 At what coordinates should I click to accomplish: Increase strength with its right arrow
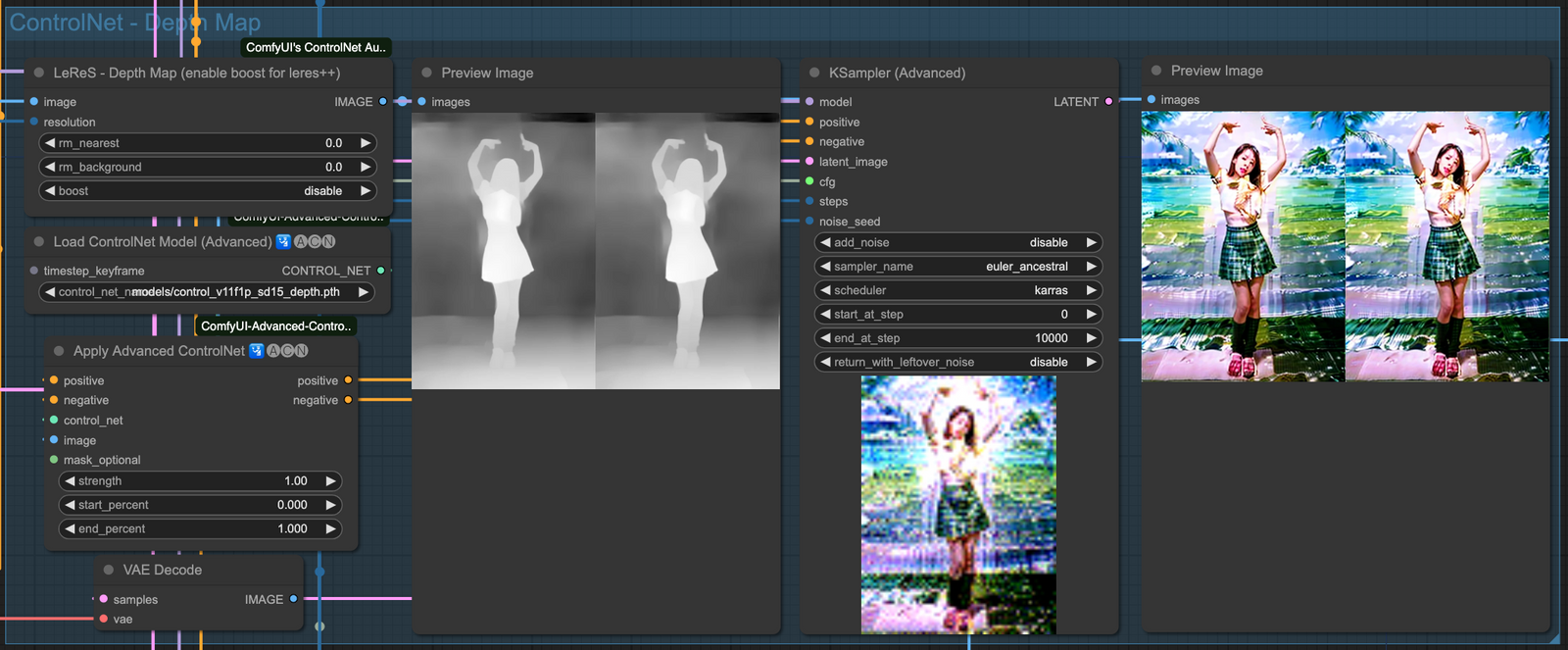point(330,481)
